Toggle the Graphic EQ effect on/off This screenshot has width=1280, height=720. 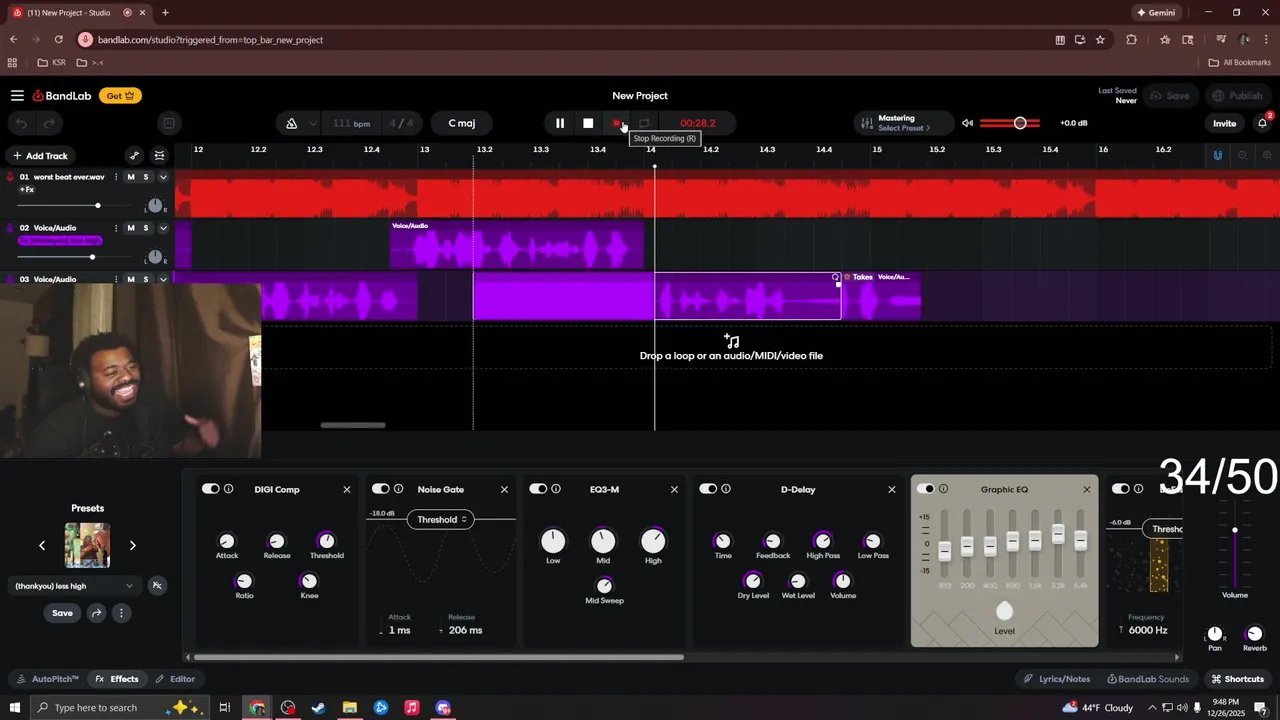[925, 489]
